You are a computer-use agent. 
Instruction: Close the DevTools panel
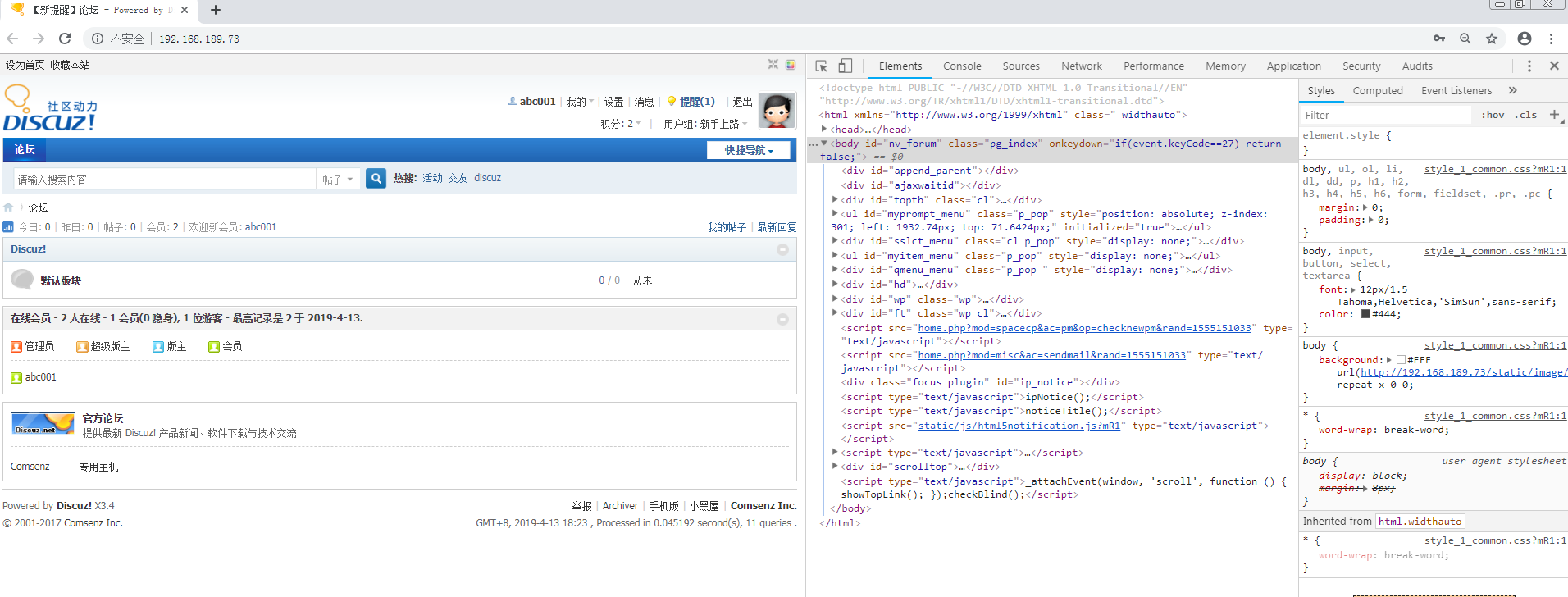[1554, 66]
